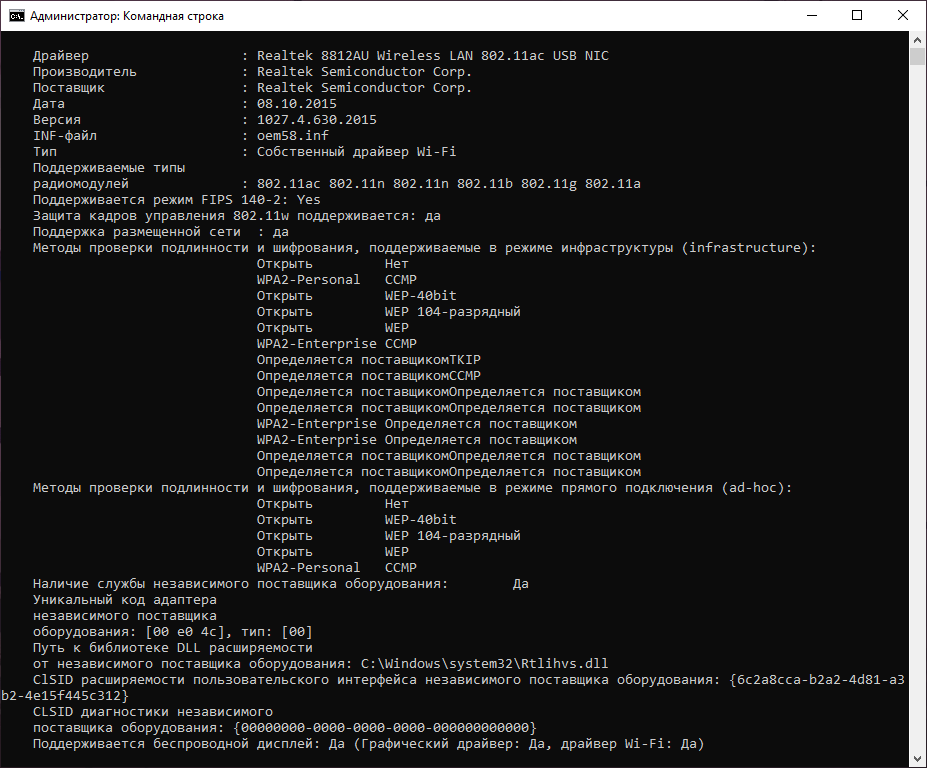This screenshot has height=768, width=927.
Task: Click the CLSID '{00000000-0000-0000-0000-000000000000}'
Action: [385, 727]
